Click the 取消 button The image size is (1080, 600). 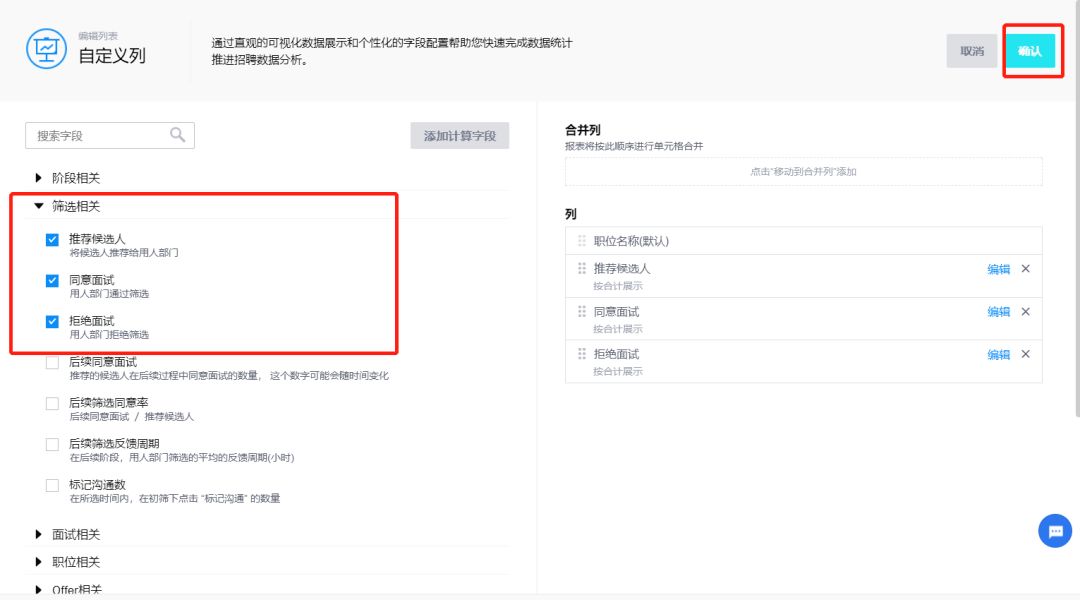971,51
